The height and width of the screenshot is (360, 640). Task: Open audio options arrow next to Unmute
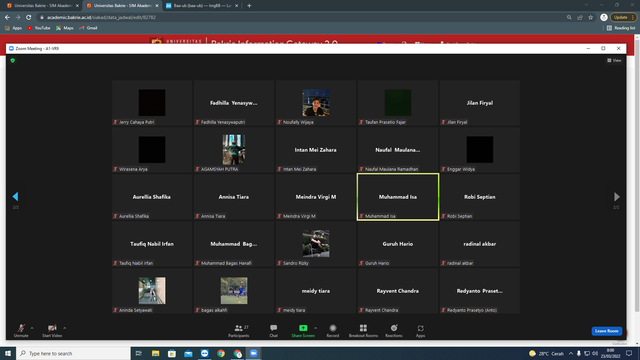[32, 328]
